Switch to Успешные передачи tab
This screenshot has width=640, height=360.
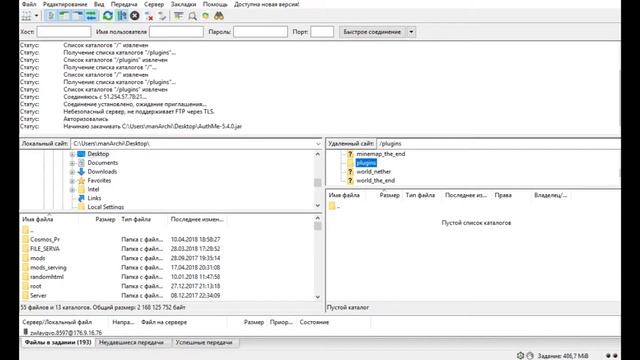(205, 342)
